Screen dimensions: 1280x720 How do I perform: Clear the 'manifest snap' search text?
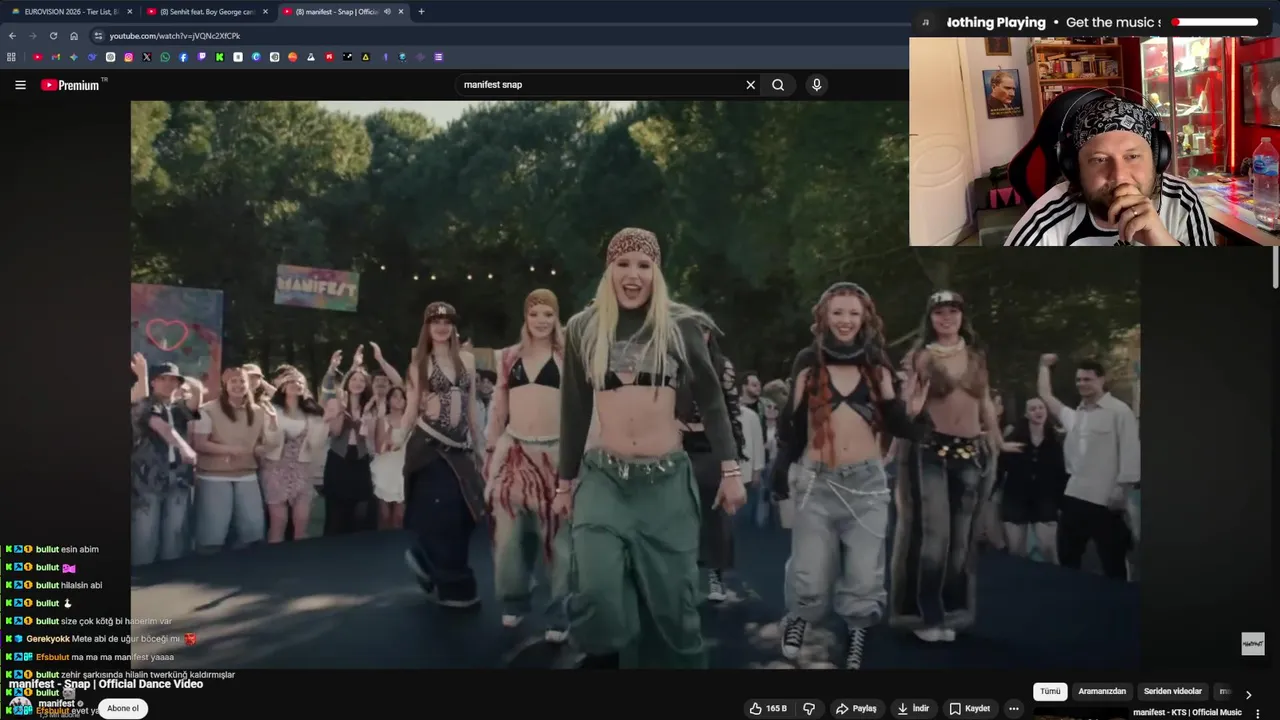click(750, 85)
